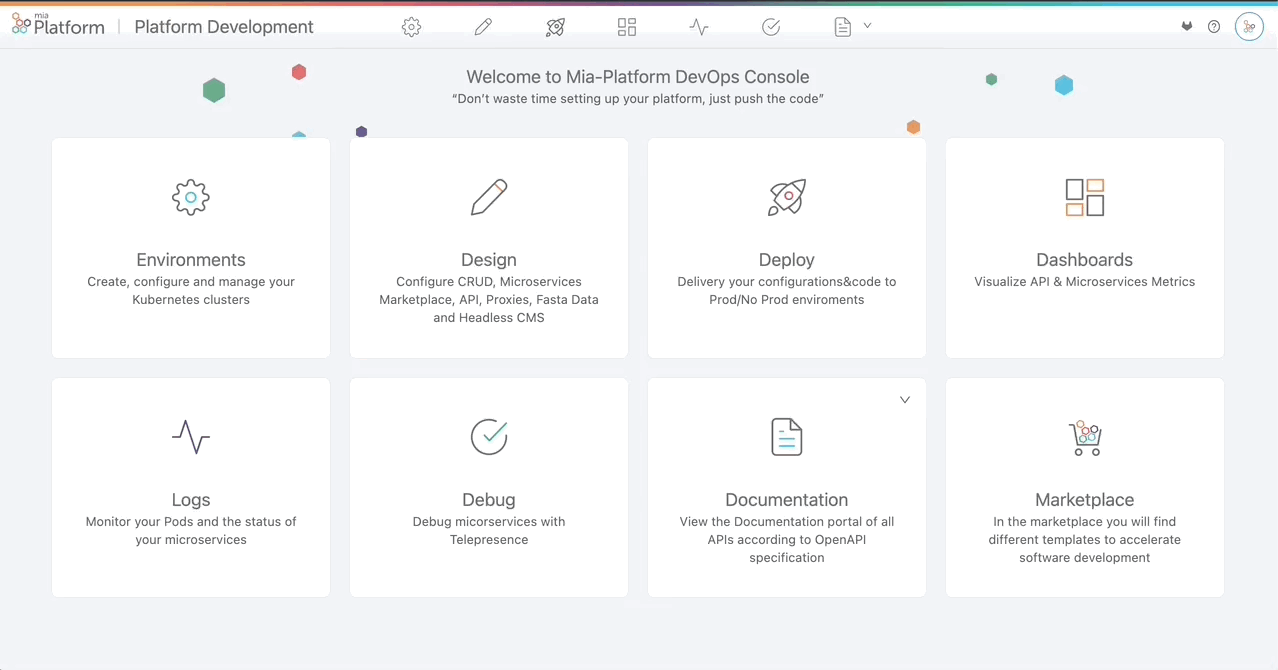The height and width of the screenshot is (670, 1278).
Task: Open Documentation via the document icon in navbar
Action: pyautogui.click(x=841, y=26)
